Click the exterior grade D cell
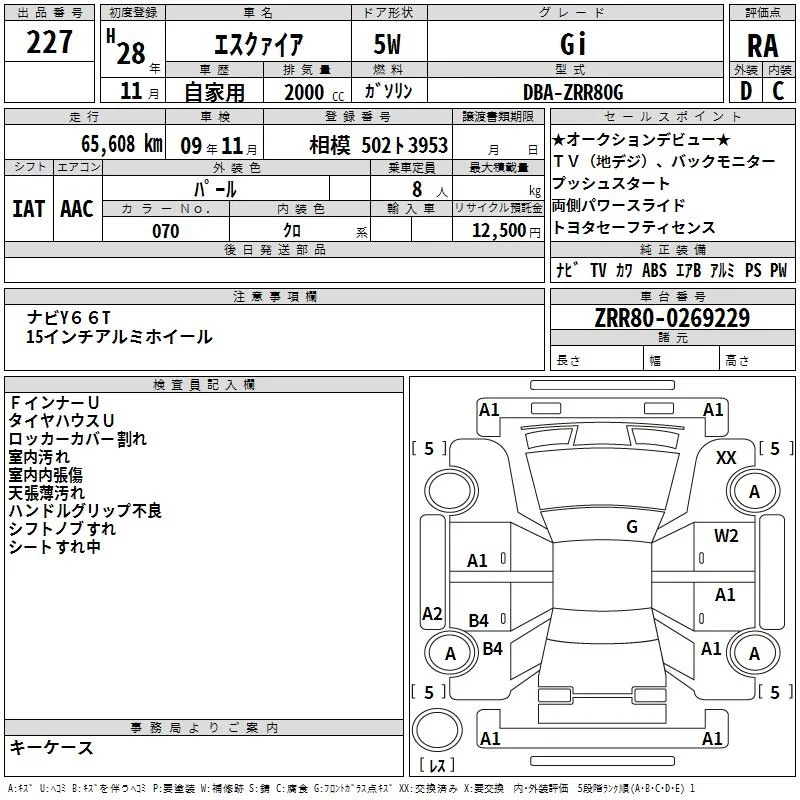This screenshot has width=800, height=800. coord(746,91)
